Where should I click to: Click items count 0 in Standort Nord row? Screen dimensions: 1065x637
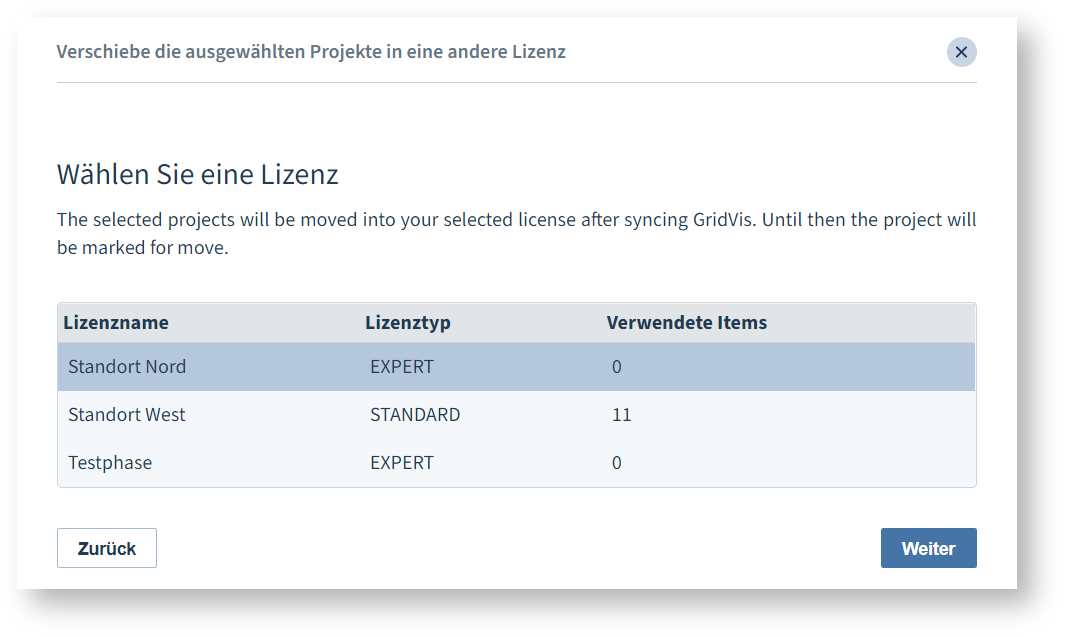pos(617,367)
